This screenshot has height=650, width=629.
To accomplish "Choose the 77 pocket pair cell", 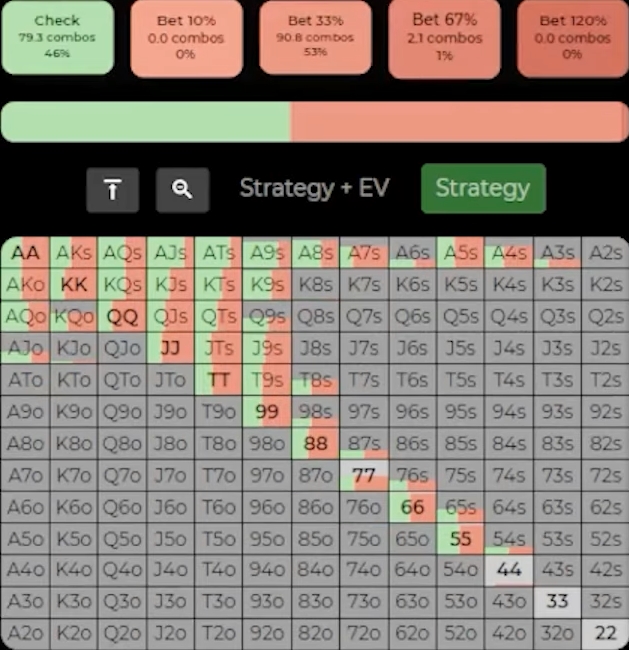I will (x=363, y=475).
